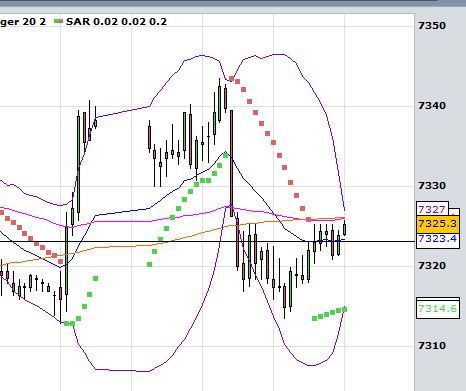Click the green 7314.6 SAR price label
This screenshot has height=391, width=466.
coord(437,308)
